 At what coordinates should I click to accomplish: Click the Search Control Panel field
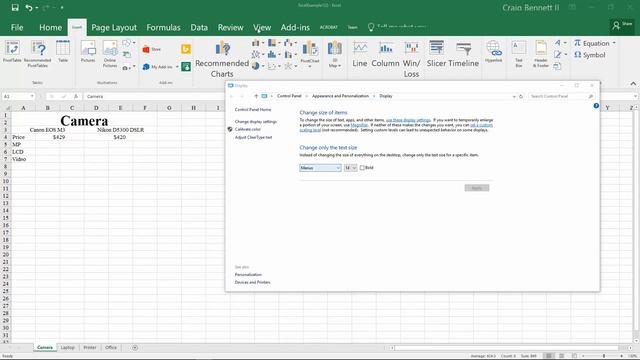point(561,96)
